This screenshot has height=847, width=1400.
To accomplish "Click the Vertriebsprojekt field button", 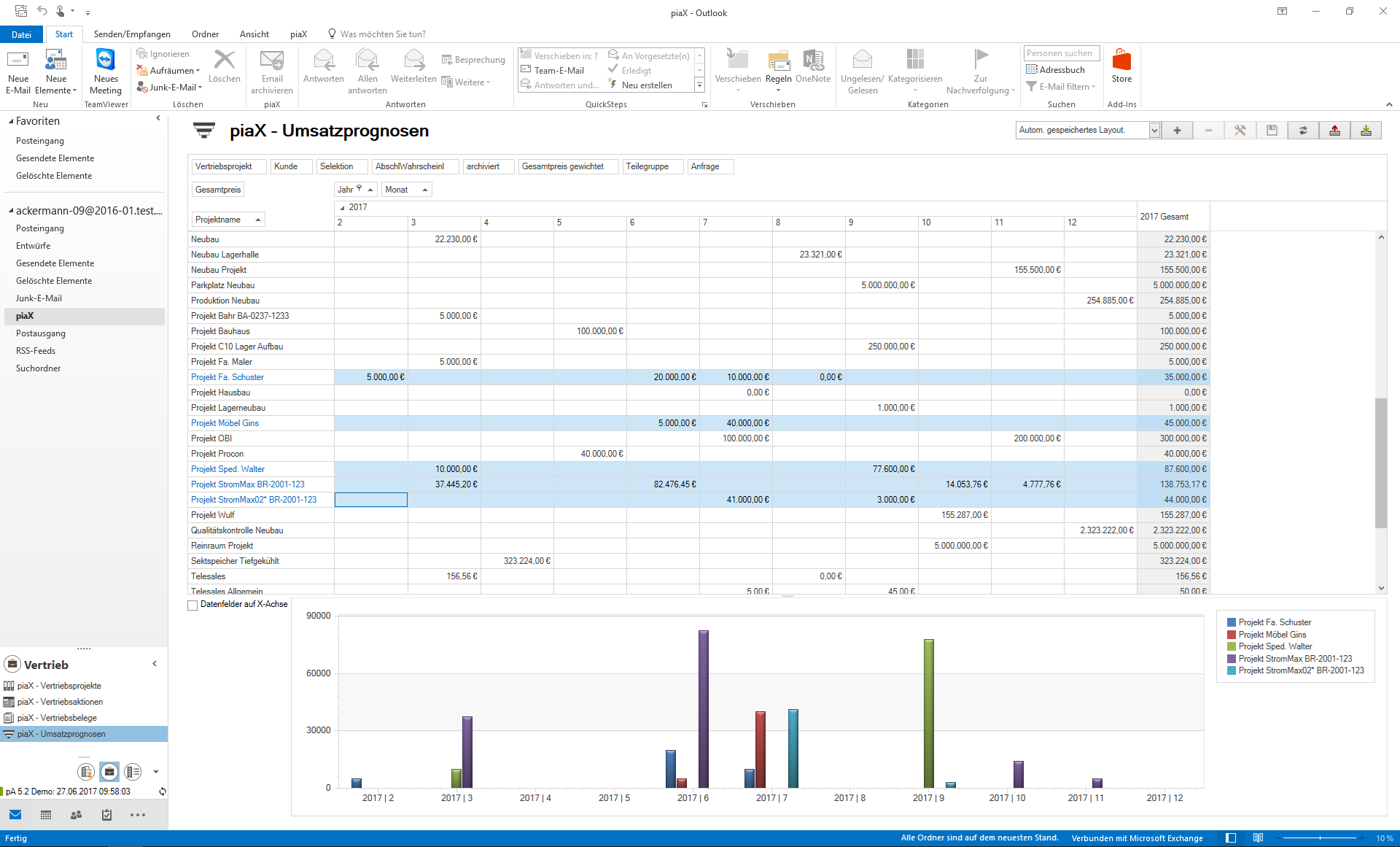I will click(x=229, y=166).
